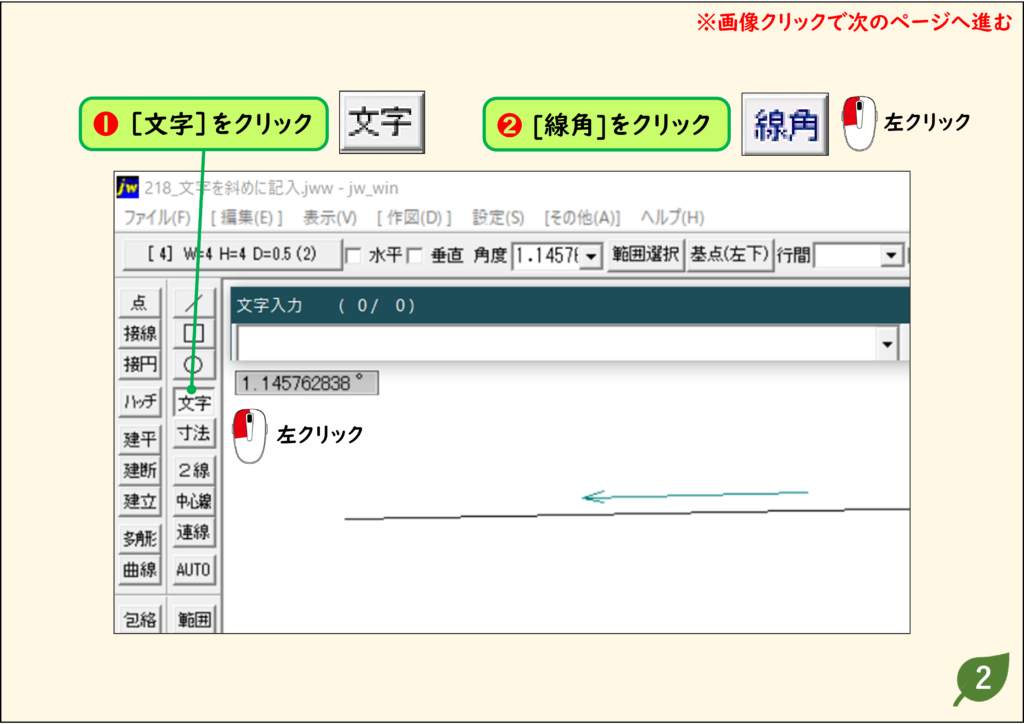Image resolution: width=1024 pixels, height=724 pixels.
Task: Select the rectangle (□) drawing tool
Action: 194,334
